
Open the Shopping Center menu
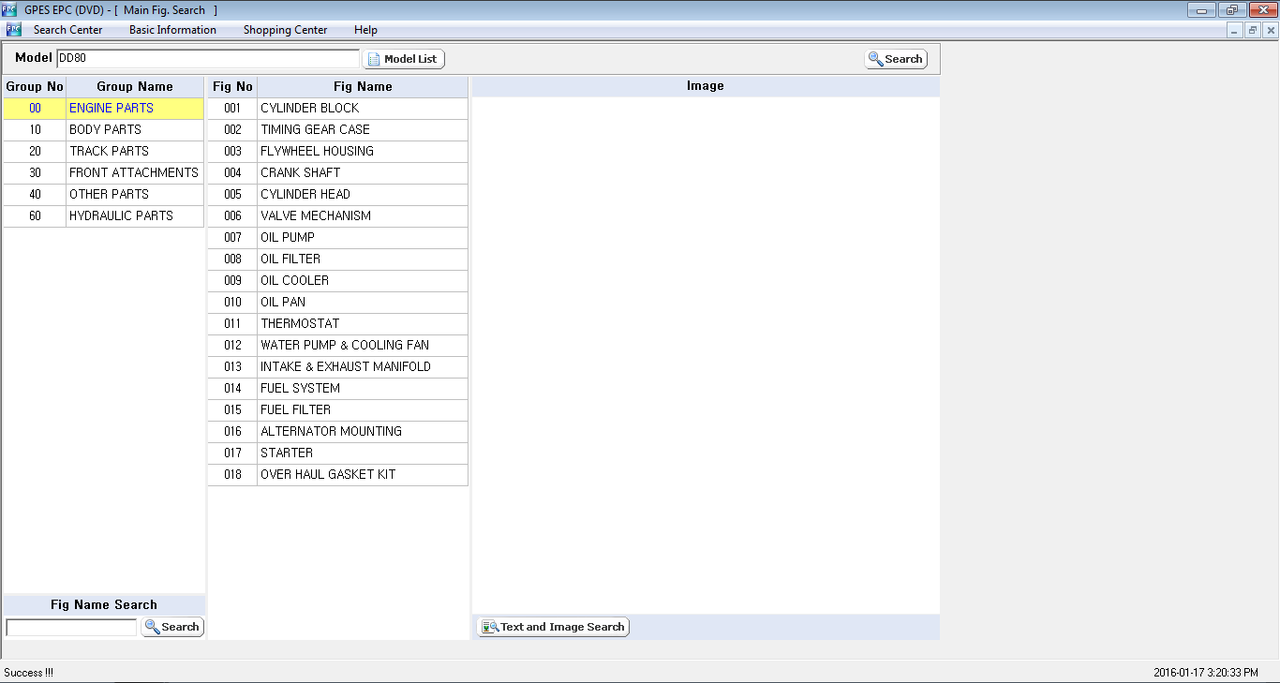[285, 30]
